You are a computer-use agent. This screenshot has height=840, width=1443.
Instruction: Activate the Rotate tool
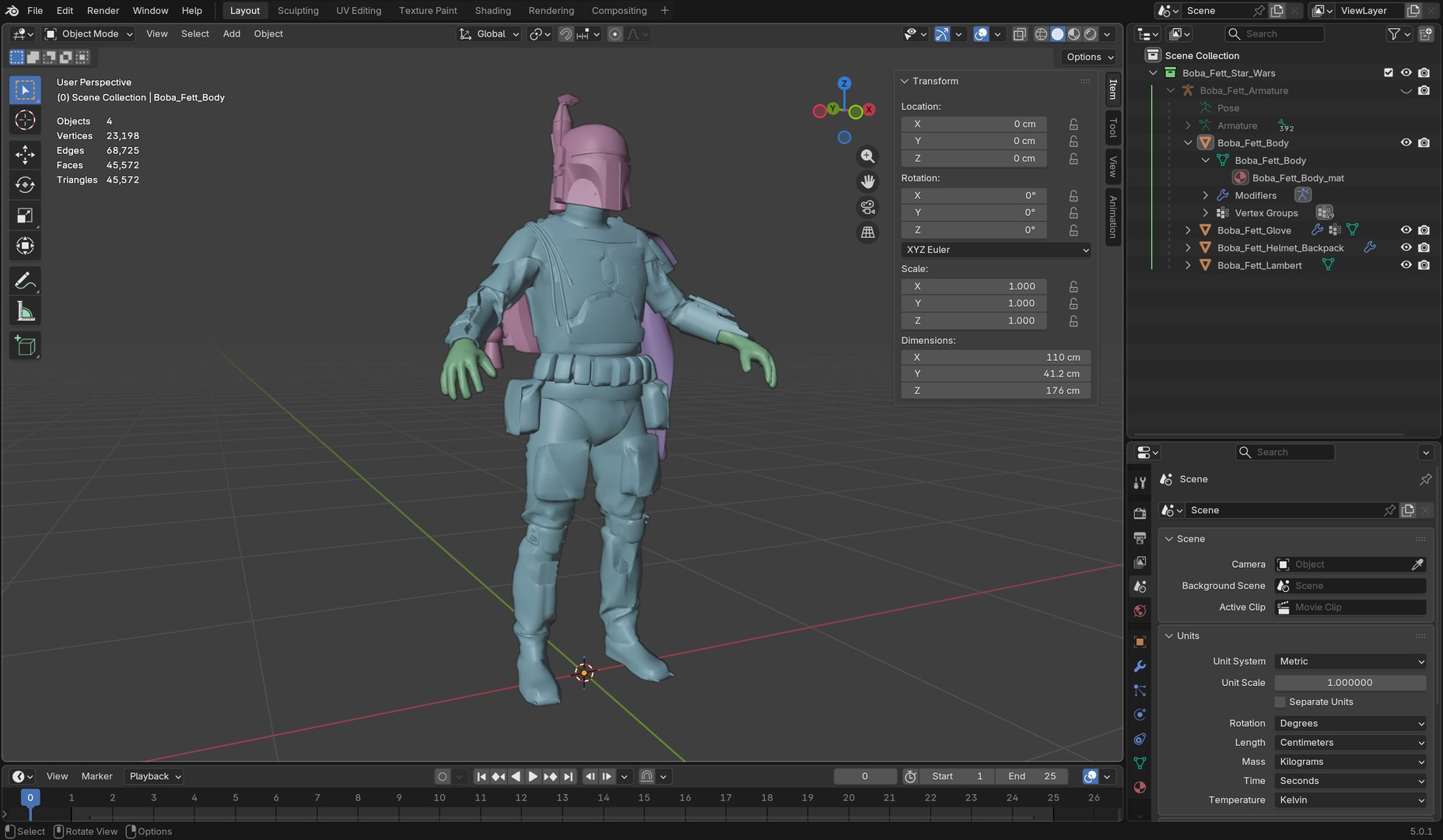(25, 184)
